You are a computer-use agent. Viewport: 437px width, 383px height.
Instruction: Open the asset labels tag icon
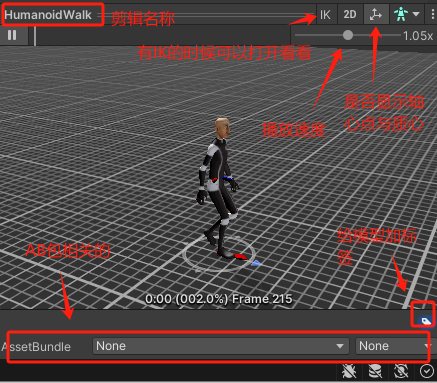click(425, 321)
